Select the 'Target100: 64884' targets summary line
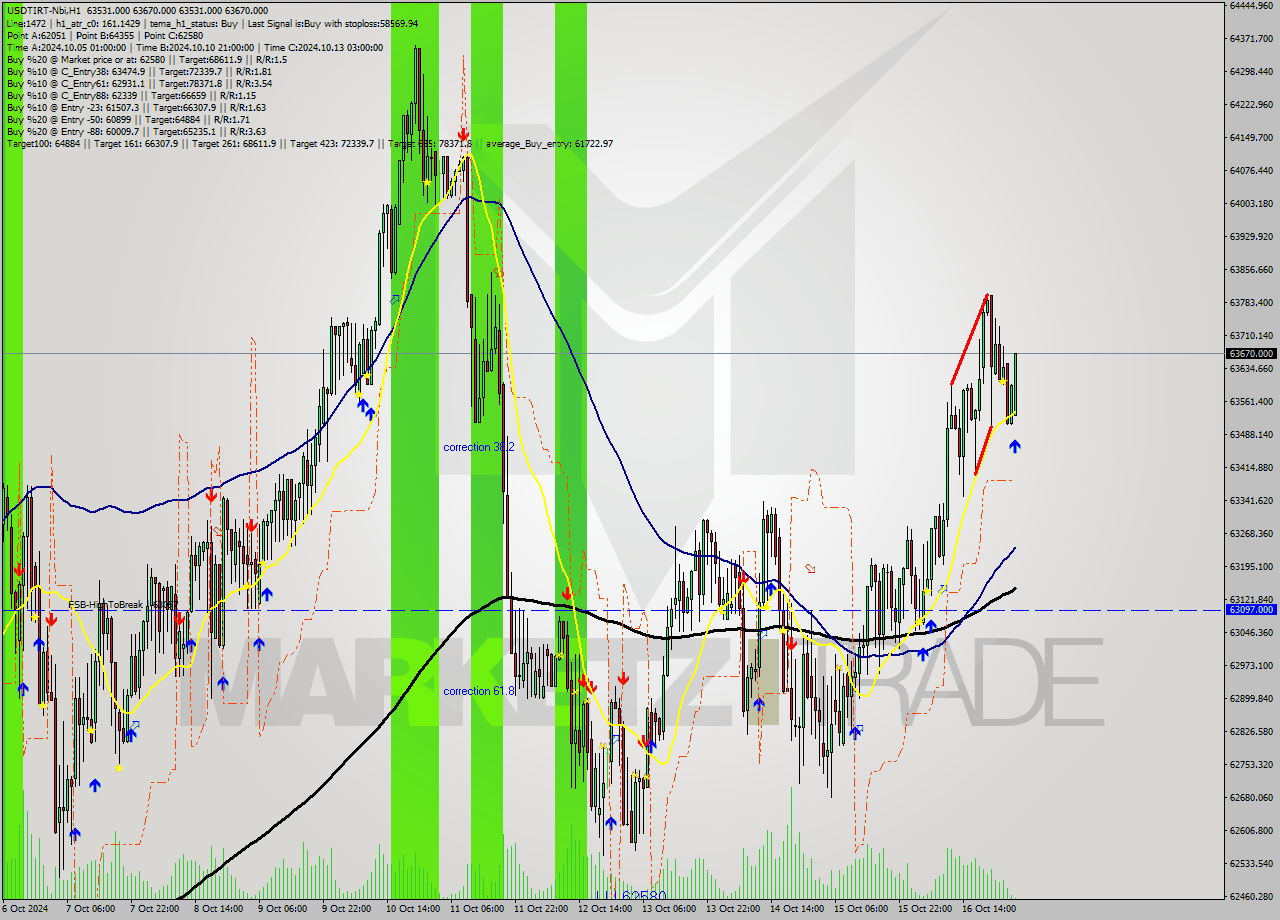The image size is (1280, 920). point(309,143)
